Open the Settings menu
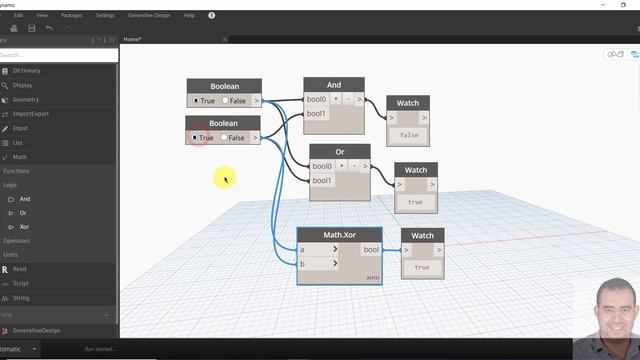Viewport: 640px width, 360px height. (105, 15)
